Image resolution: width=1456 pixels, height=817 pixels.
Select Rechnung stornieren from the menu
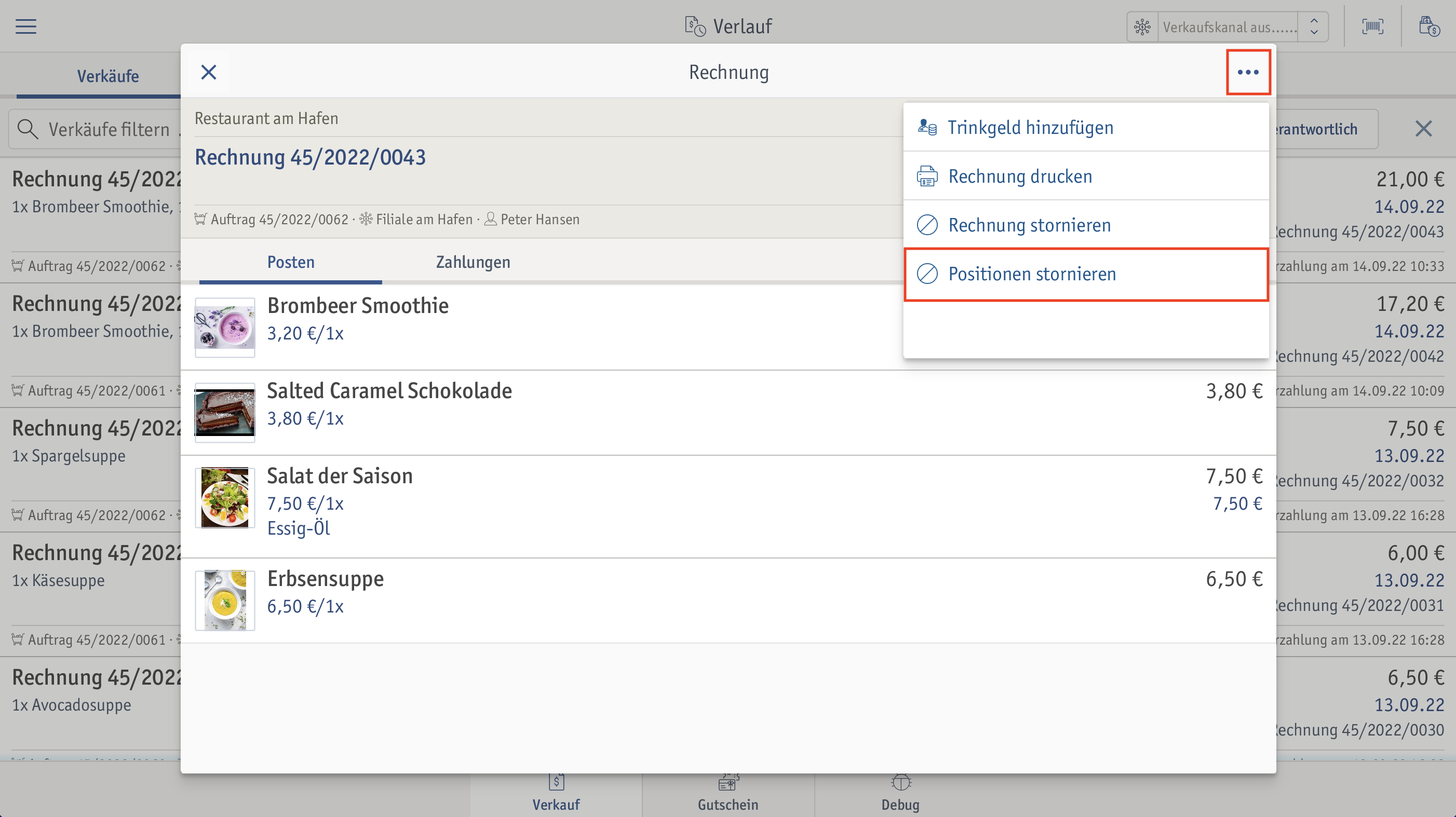1086,224
